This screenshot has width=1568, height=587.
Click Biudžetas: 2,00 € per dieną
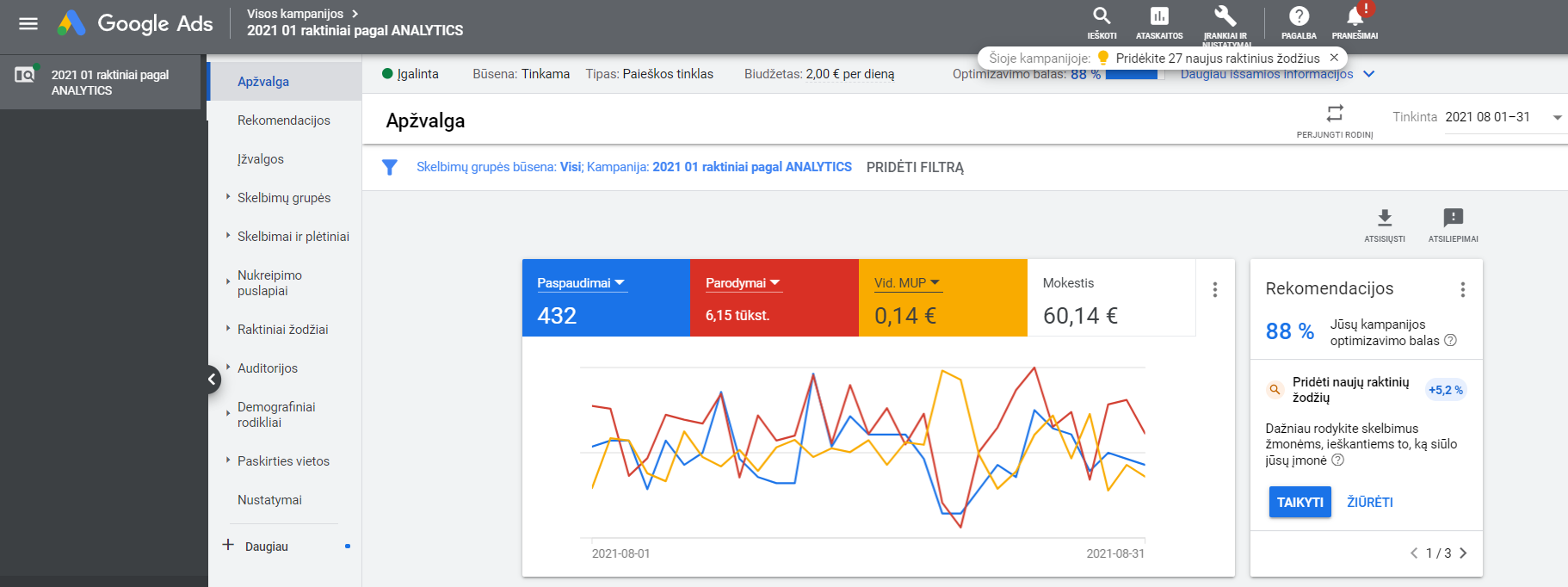pyautogui.click(x=819, y=74)
